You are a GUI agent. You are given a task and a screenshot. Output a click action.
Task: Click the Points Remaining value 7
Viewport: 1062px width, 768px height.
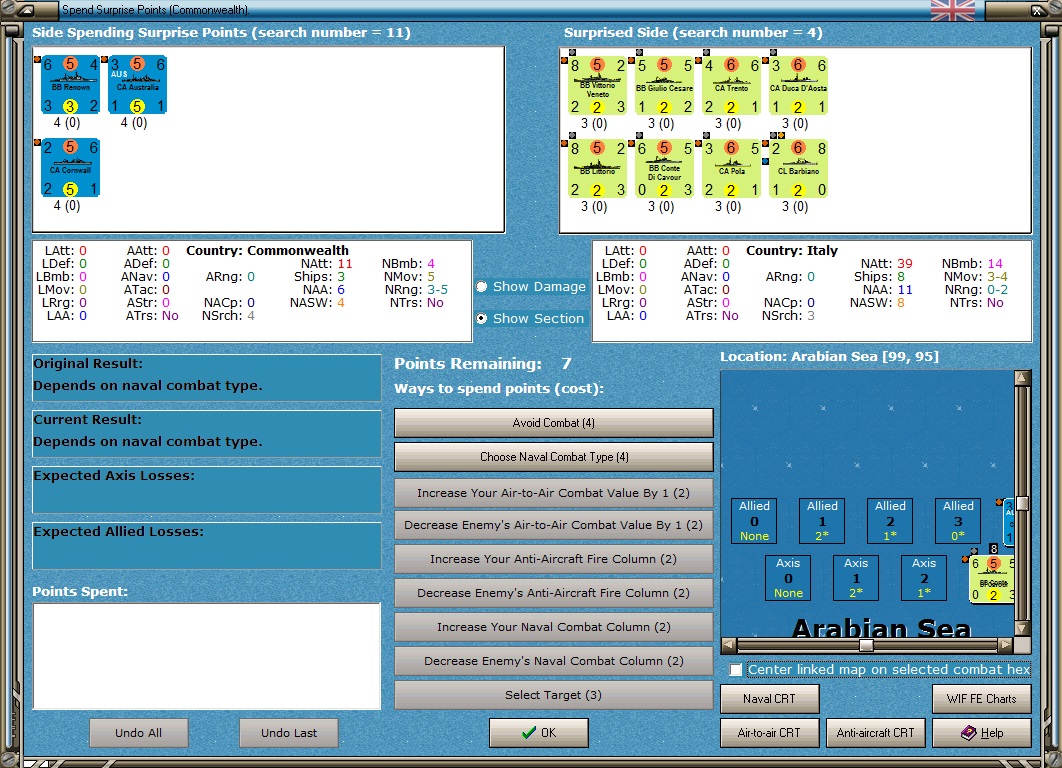click(566, 364)
